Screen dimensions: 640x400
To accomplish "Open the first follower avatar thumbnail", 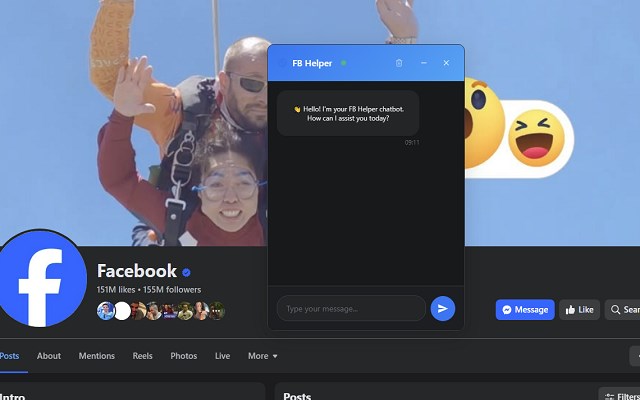I will 105,311.
